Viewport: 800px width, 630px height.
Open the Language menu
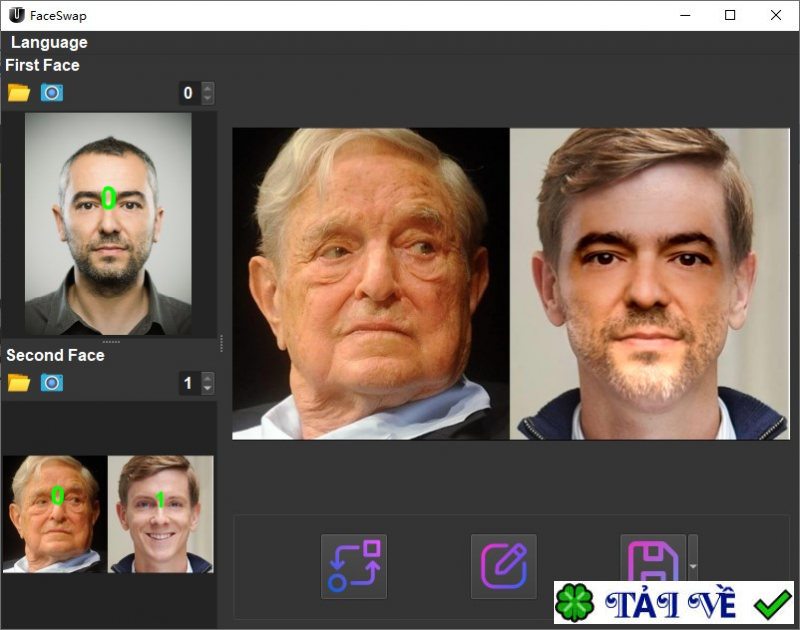[x=49, y=42]
